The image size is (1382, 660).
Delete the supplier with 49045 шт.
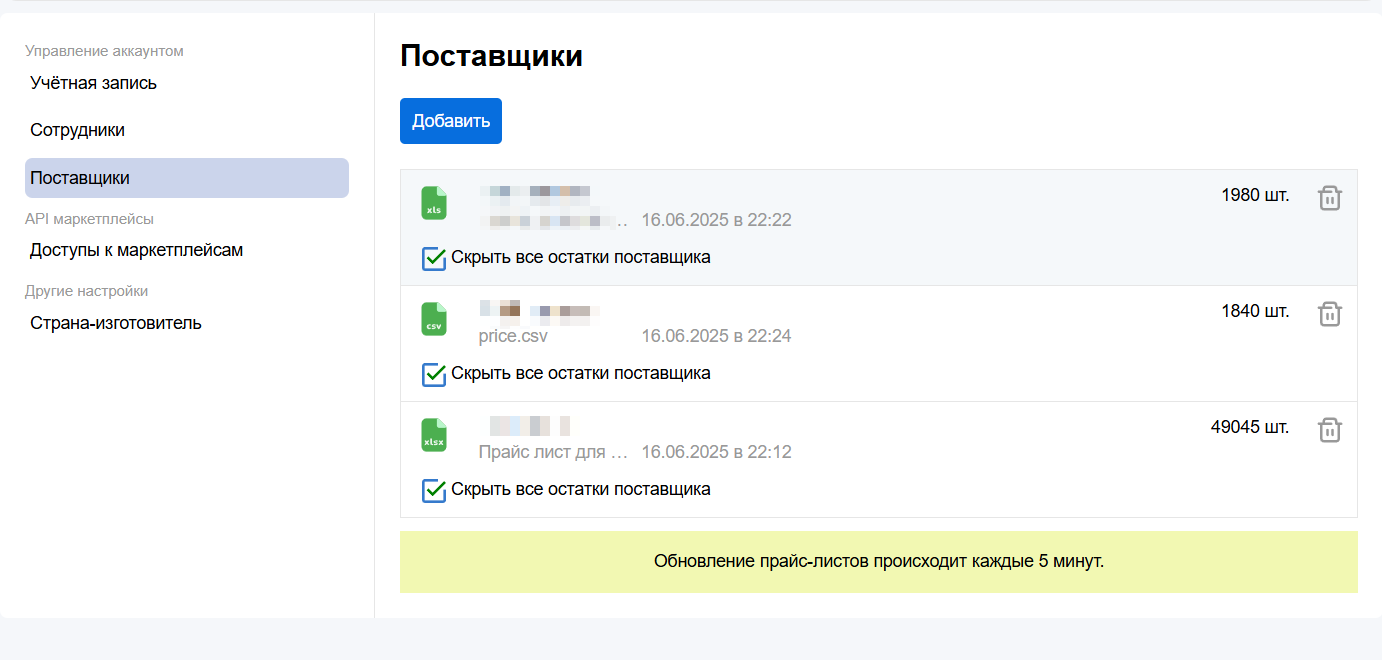click(x=1329, y=430)
